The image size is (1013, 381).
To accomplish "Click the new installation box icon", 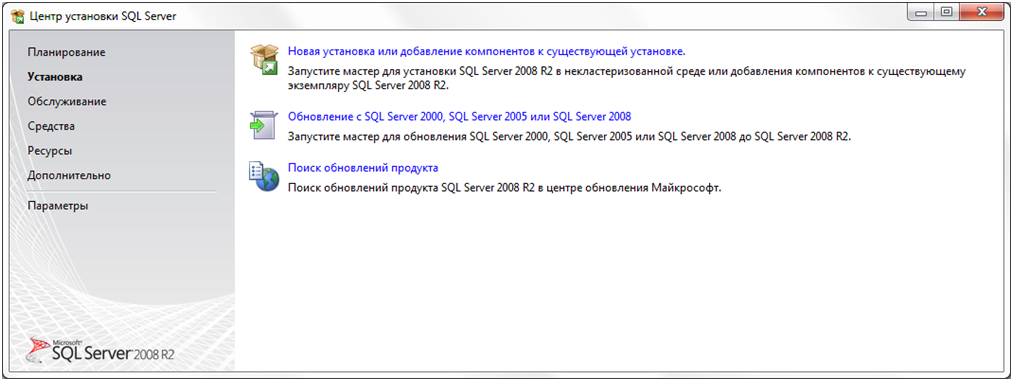I will click(x=264, y=59).
